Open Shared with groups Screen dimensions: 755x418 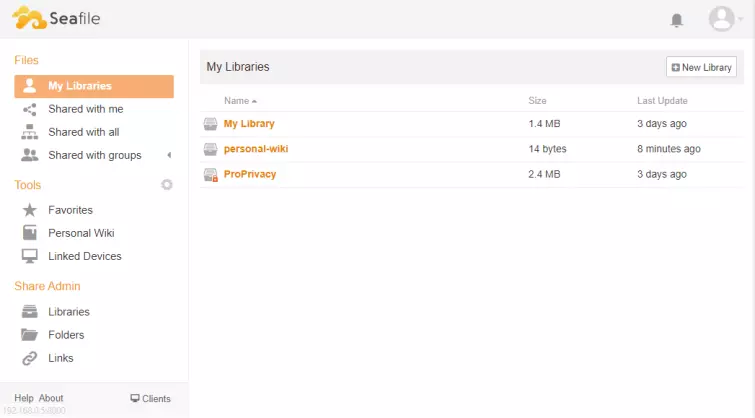tap(94, 155)
